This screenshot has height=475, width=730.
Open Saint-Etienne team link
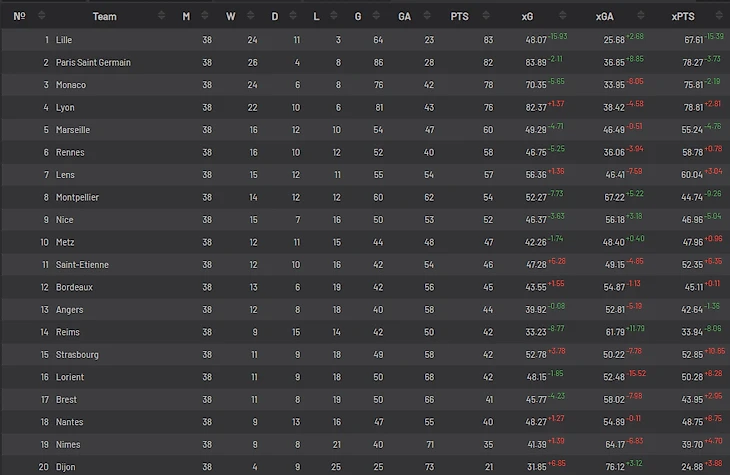[82, 265]
